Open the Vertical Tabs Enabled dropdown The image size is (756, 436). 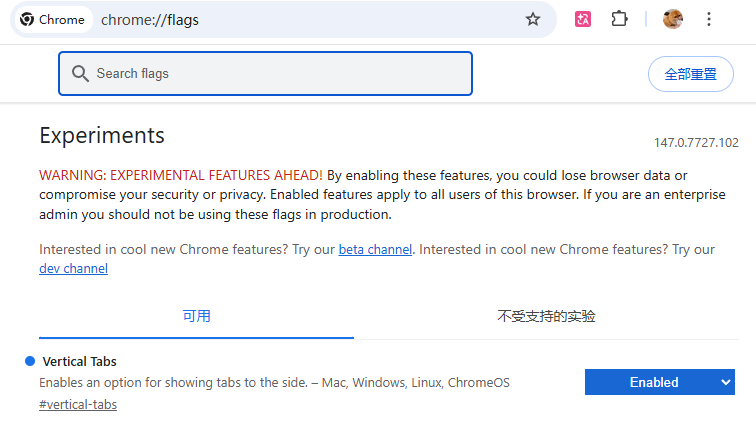[660, 382]
